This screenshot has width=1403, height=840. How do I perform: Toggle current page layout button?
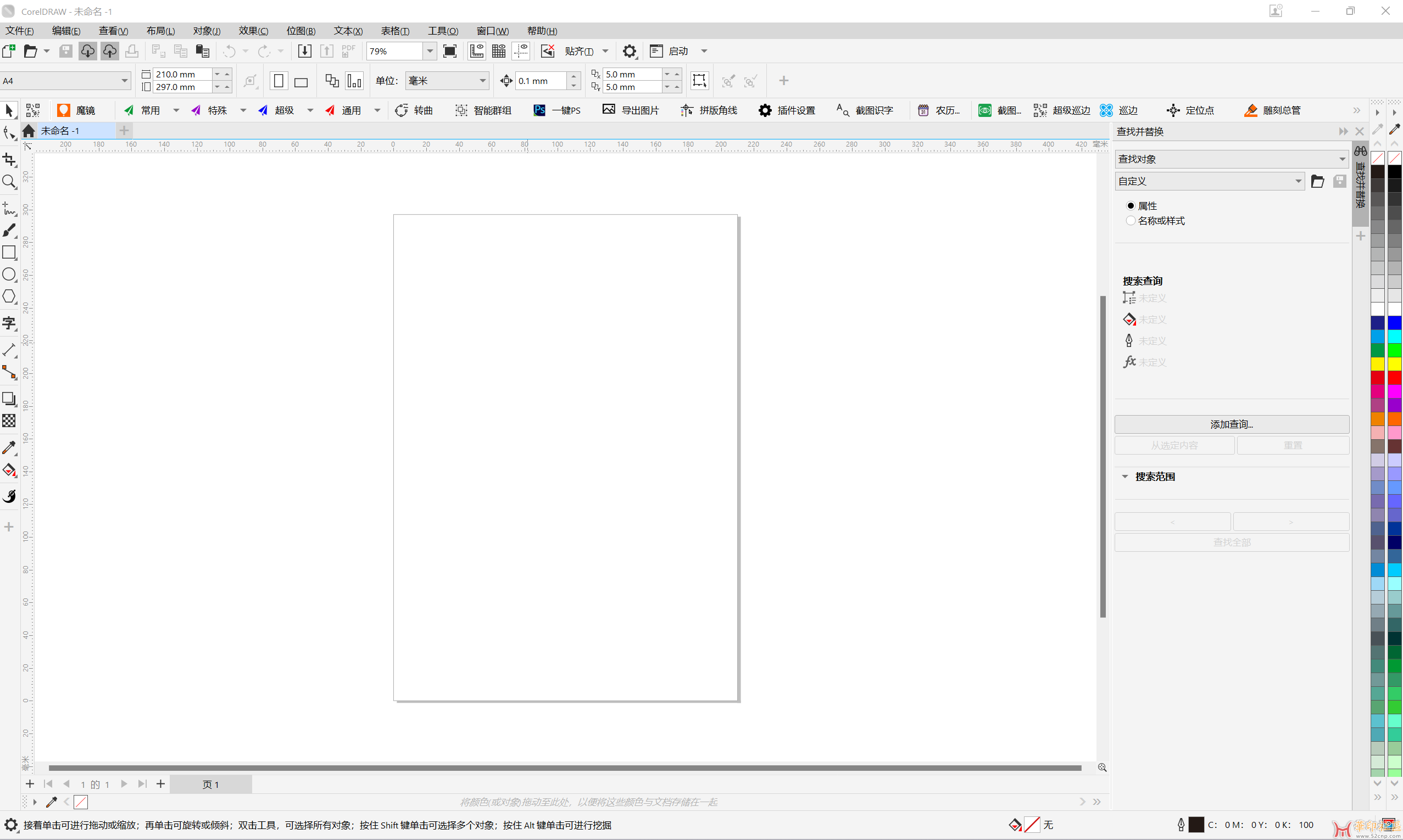coord(354,81)
